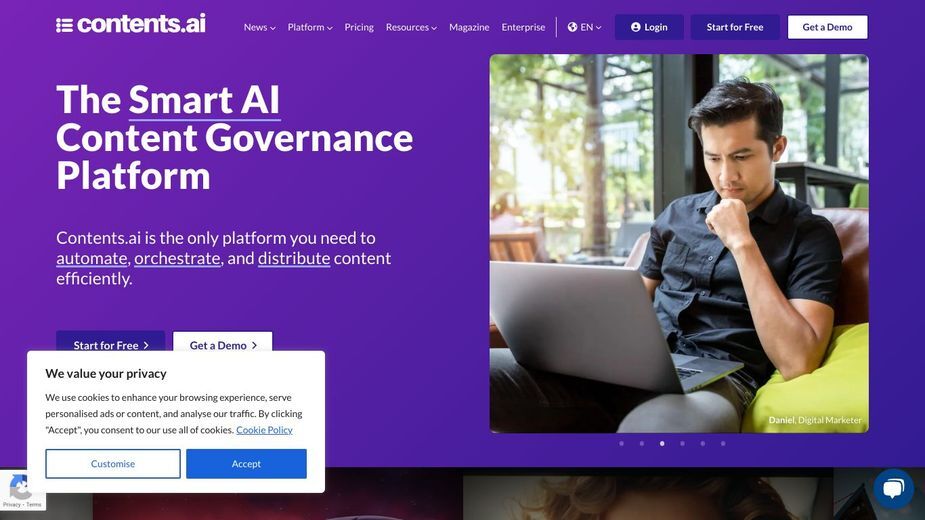Image resolution: width=925 pixels, height=520 pixels.
Task: Open the Pricing page
Action: pos(359,27)
